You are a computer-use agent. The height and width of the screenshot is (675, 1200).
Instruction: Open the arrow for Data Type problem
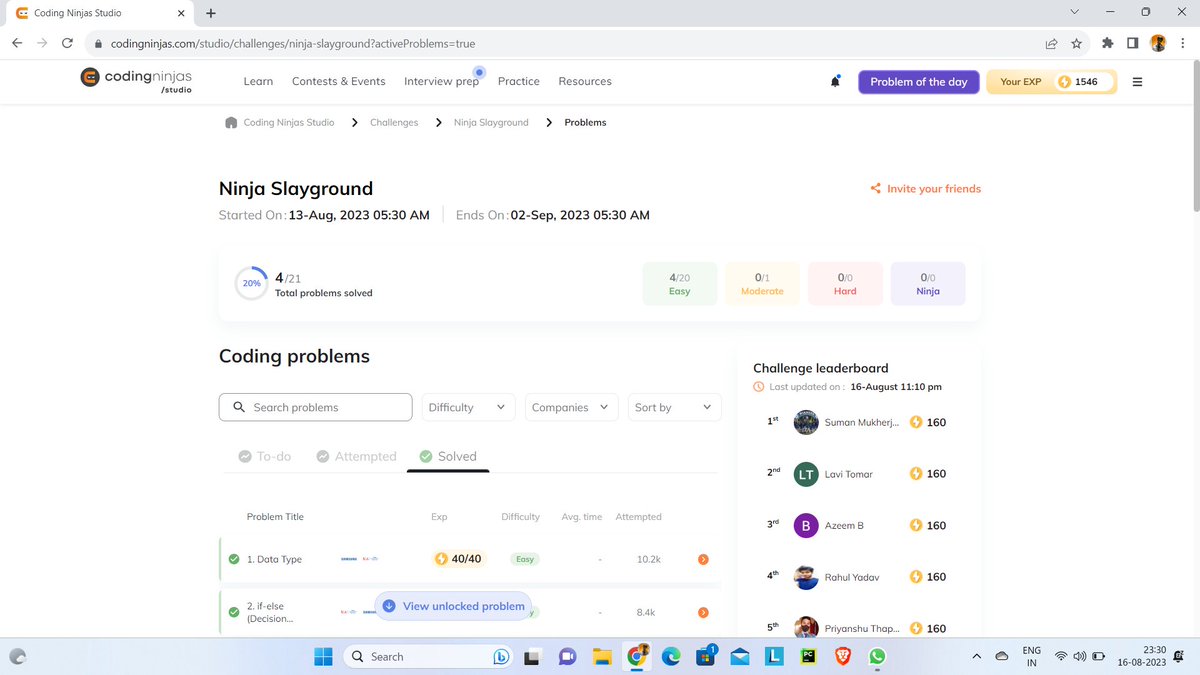click(703, 559)
